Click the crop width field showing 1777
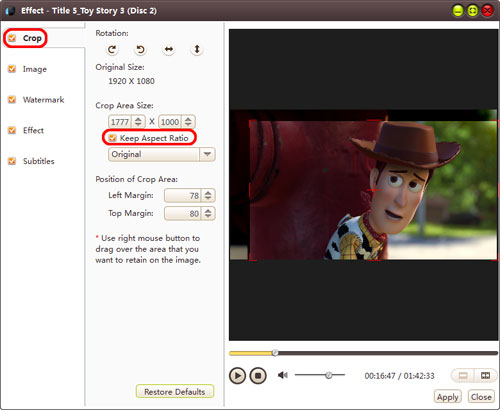The width and height of the screenshot is (500, 410). click(120, 122)
